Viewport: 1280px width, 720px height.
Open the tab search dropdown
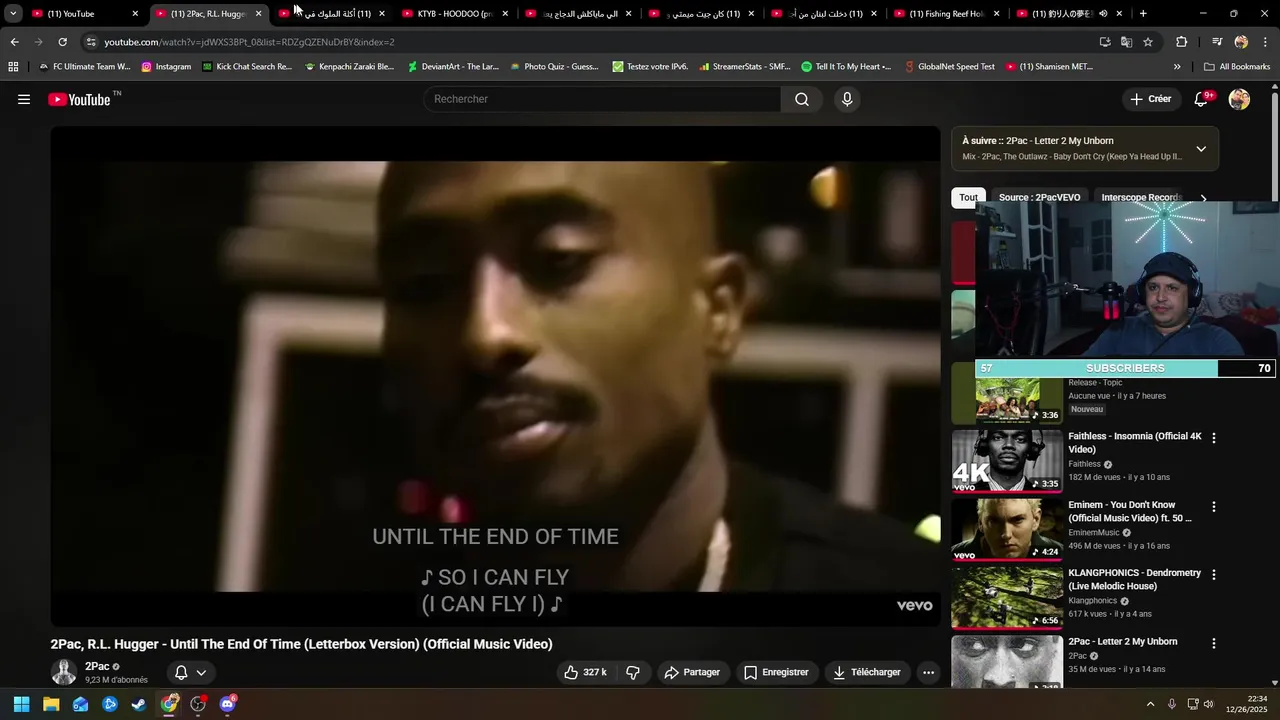13,14
